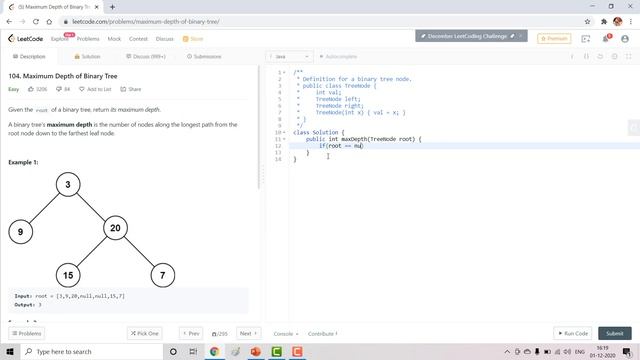This screenshot has height=360, width=640.
Task: Toggle the Autocomplete option
Action: pyautogui.click(x=338, y=56)
